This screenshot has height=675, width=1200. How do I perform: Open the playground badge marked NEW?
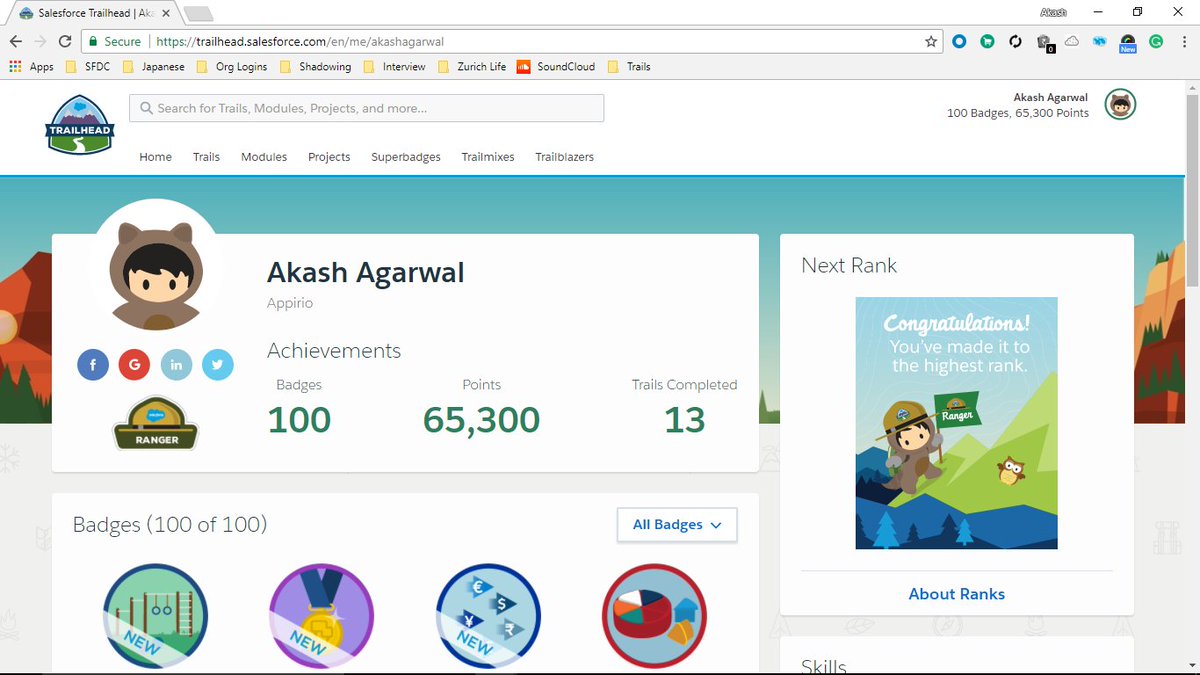pos(155,615)
